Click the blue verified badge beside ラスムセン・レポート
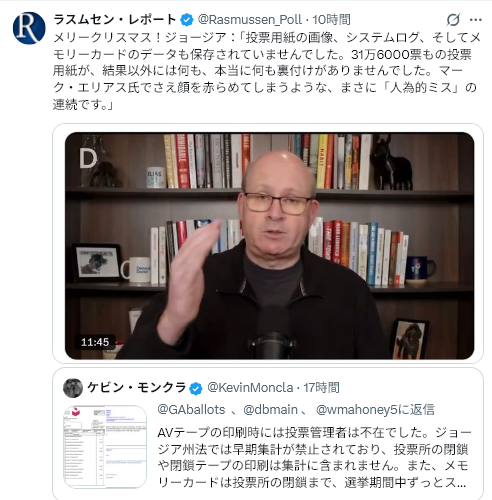Image resolution: width=492 pixels, height=500 pixels. click(187, 20)
